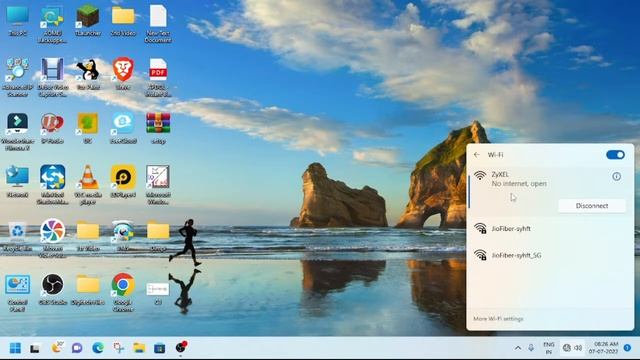Open the Tux Paint penguin shortcut
Screen dimensions: 640x360
click(88, 73)
